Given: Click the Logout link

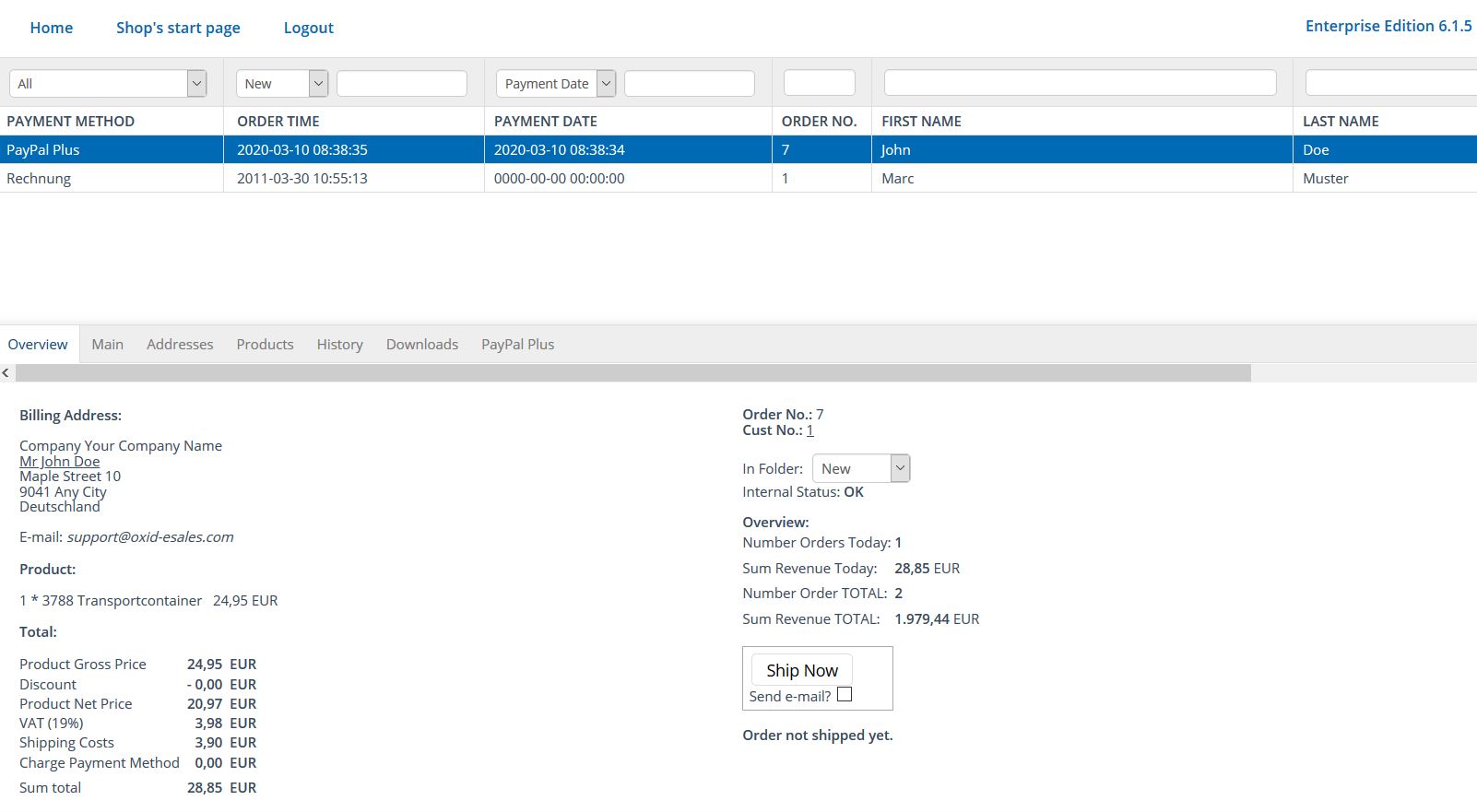Looking at the screenshot, I should point(308,28).
